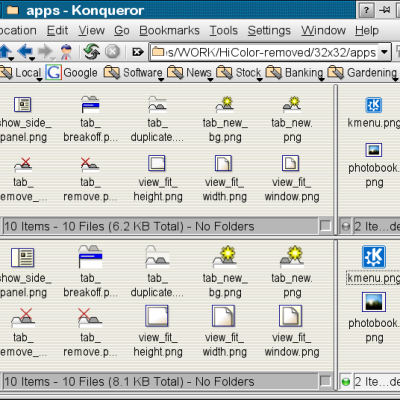The image size is (400, 400).
Task: Open the Up directory history dropdown arrow
Action: pyautogui.click(x=11, y=59)
